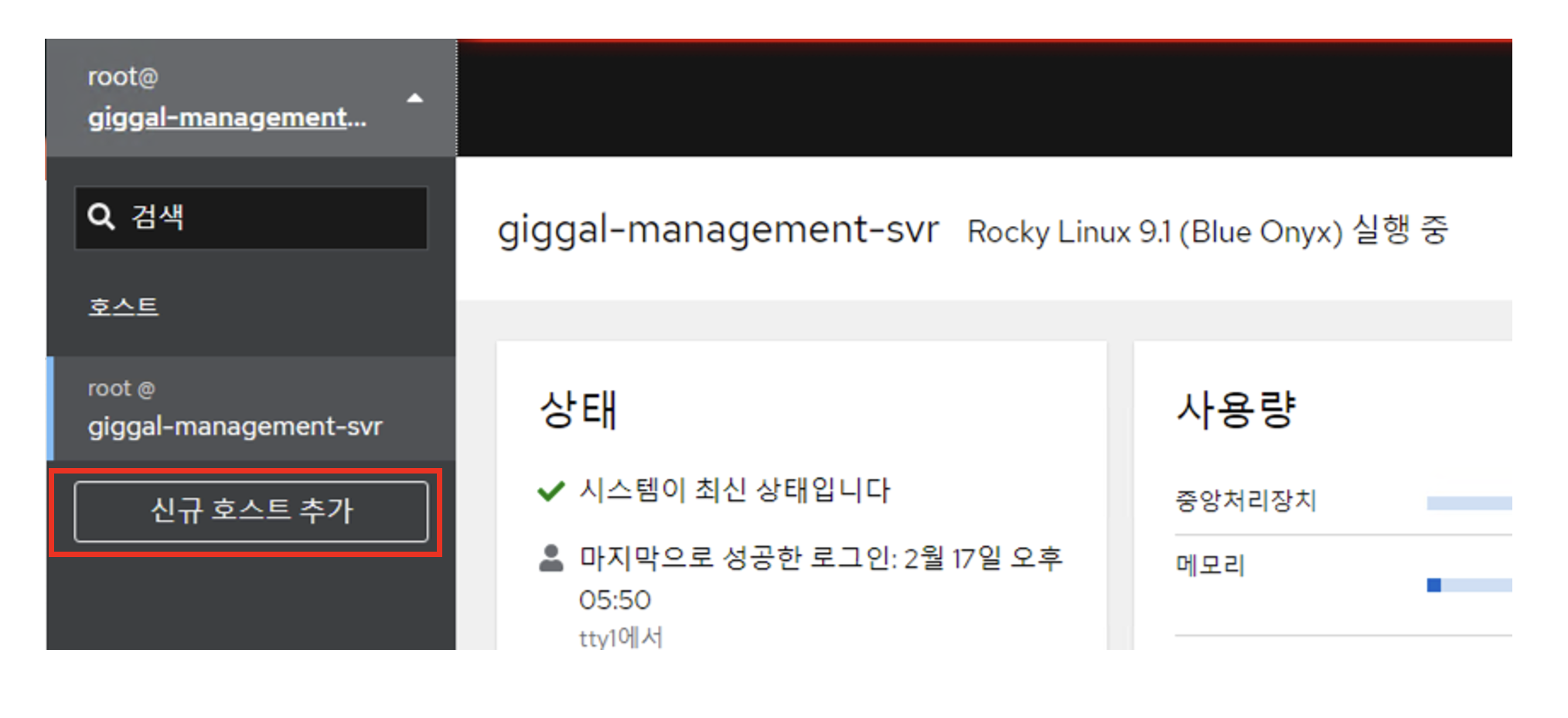Screen dimensions: 1568x718
Task: Focus the 검색 search field
Action: click(x=251, y=217)
